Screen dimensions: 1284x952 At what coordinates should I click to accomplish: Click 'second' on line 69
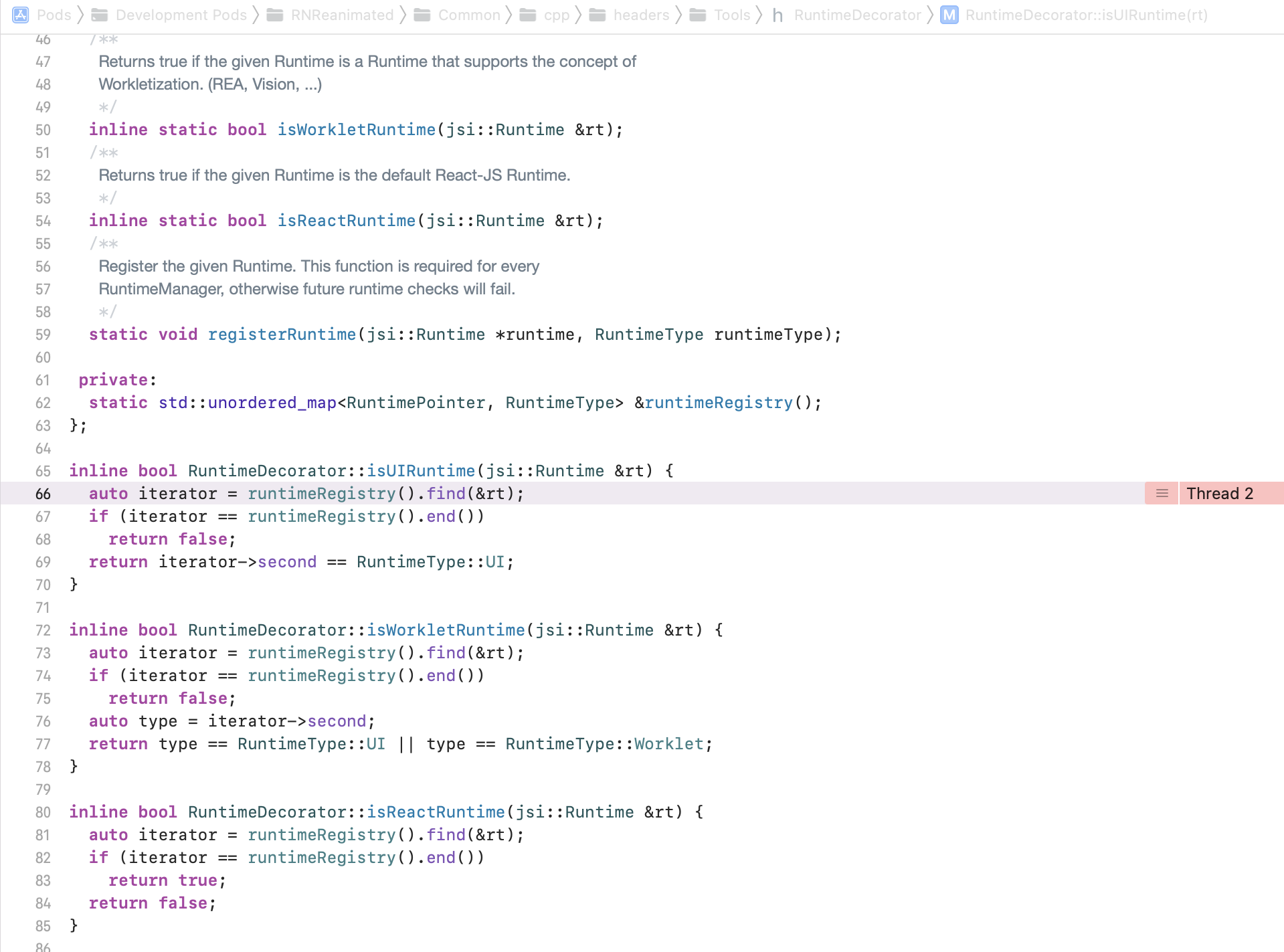(287, 562)
